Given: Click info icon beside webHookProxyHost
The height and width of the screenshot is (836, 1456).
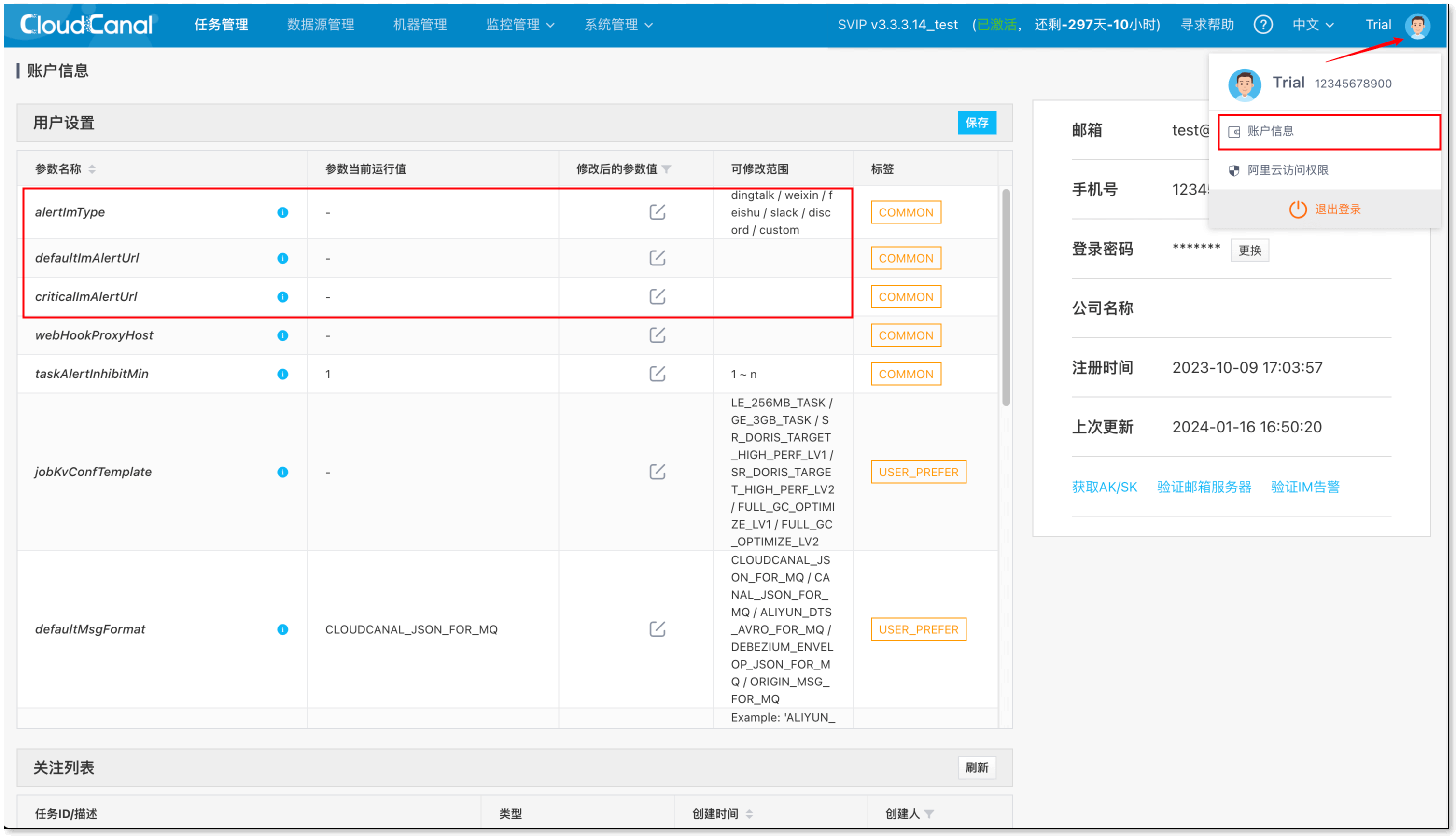Looking at the screenshot, I should pyautogui.click(x=282, y=335).
